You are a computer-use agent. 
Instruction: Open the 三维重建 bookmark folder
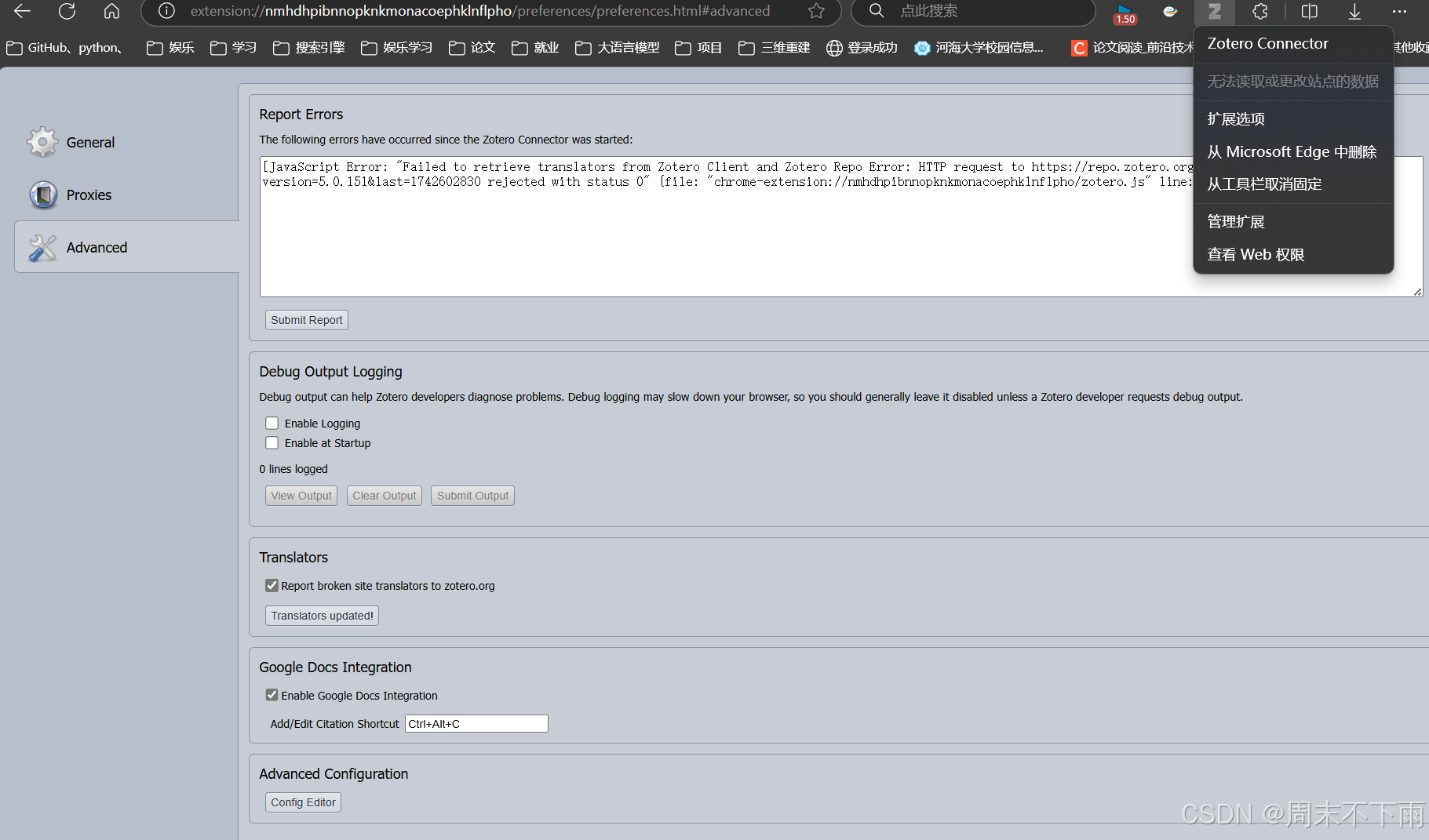(774, 48)
